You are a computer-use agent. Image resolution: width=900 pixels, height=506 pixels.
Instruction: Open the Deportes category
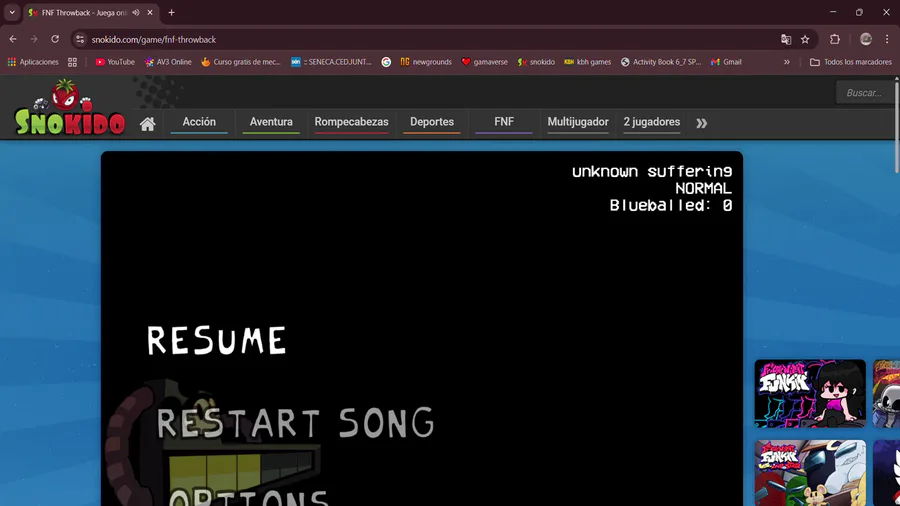pyautogui.click(x=432, y=122)
